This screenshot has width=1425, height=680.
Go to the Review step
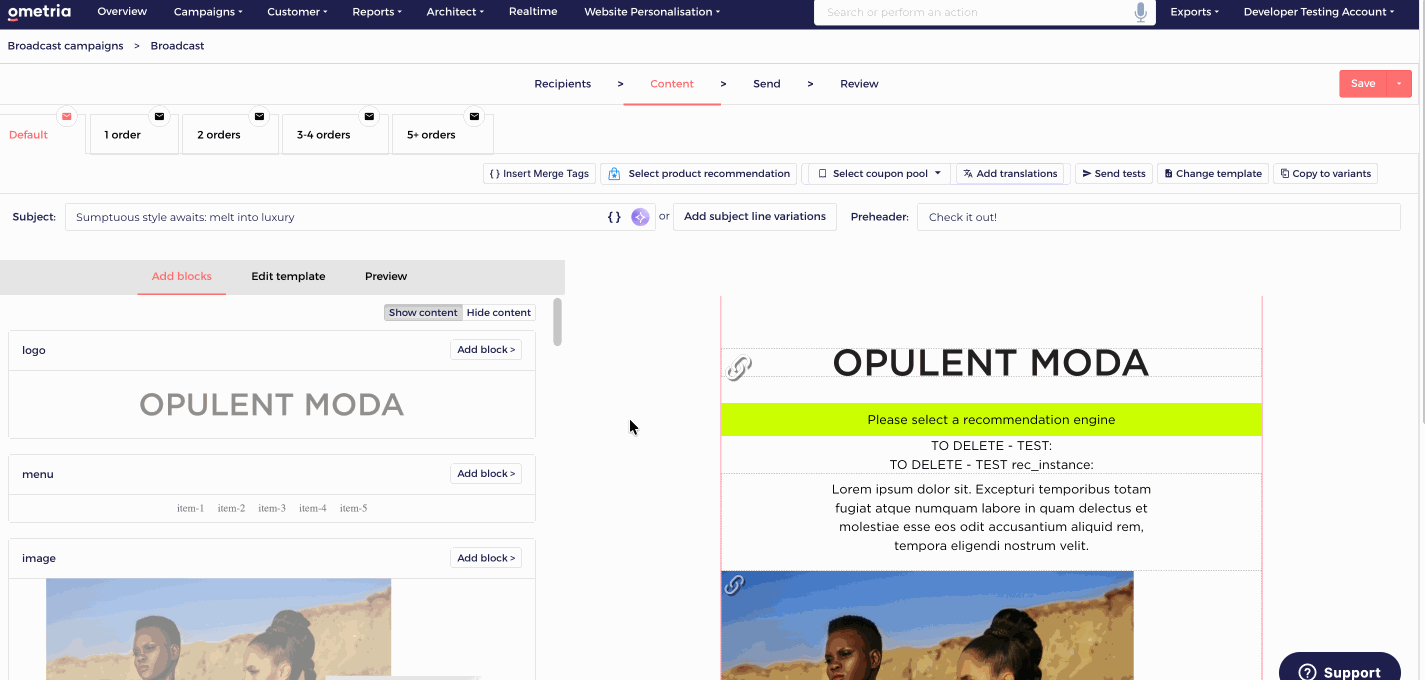click(859, 84)
